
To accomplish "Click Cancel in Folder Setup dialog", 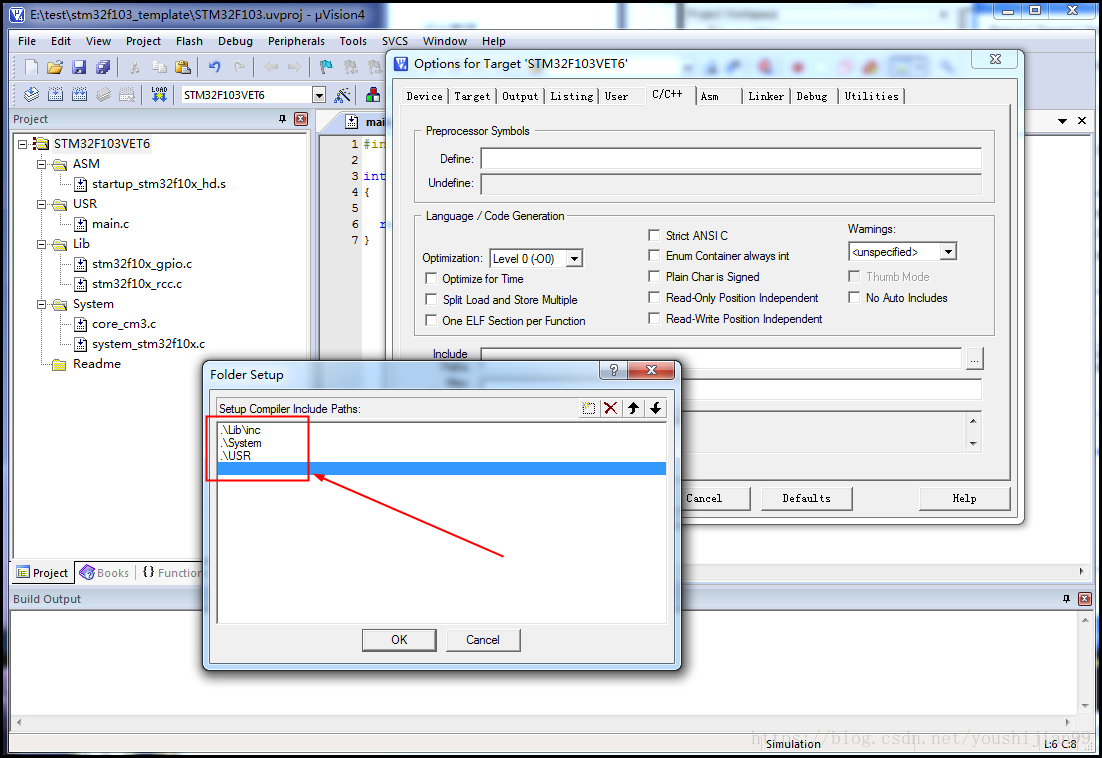I will point(483,640).
